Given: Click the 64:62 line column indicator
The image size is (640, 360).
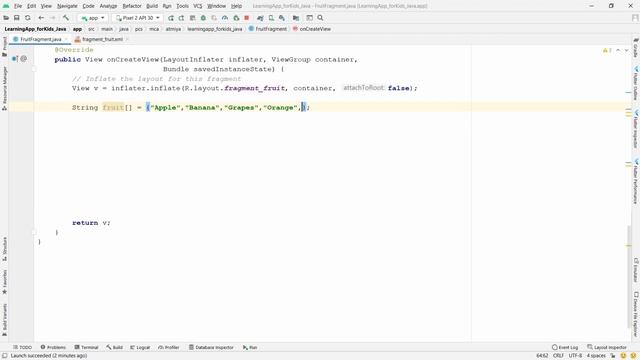Looking at the screenshot, I should pyautogui.click(x=542, y=356).
